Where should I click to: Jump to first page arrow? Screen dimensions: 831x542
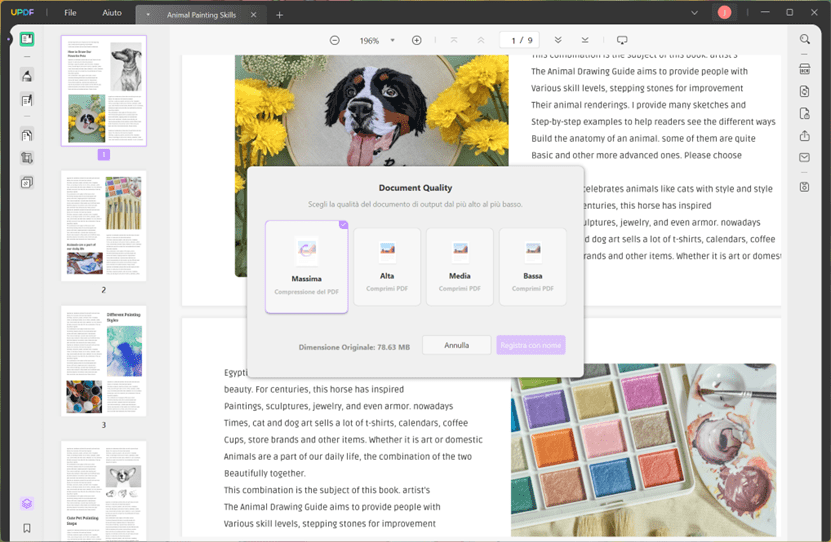[x=454, y=40]
